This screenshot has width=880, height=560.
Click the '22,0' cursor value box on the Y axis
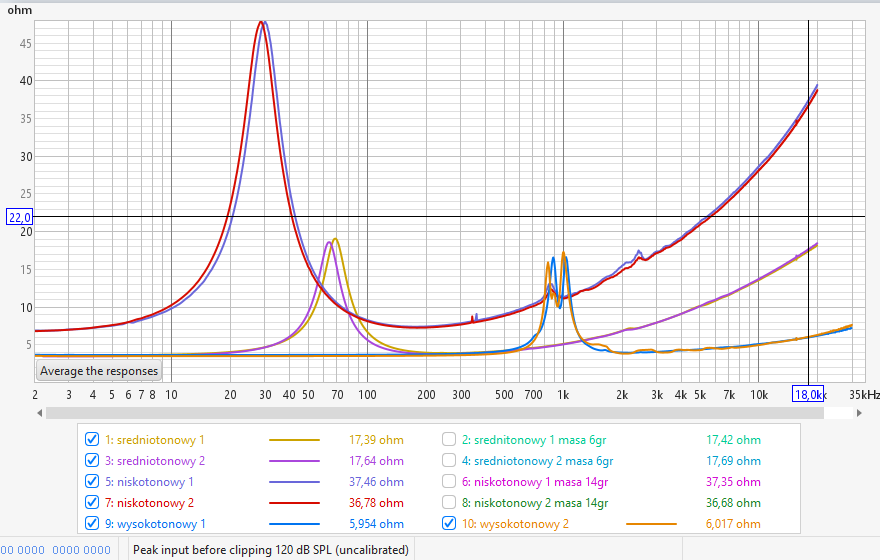[20, 217]
